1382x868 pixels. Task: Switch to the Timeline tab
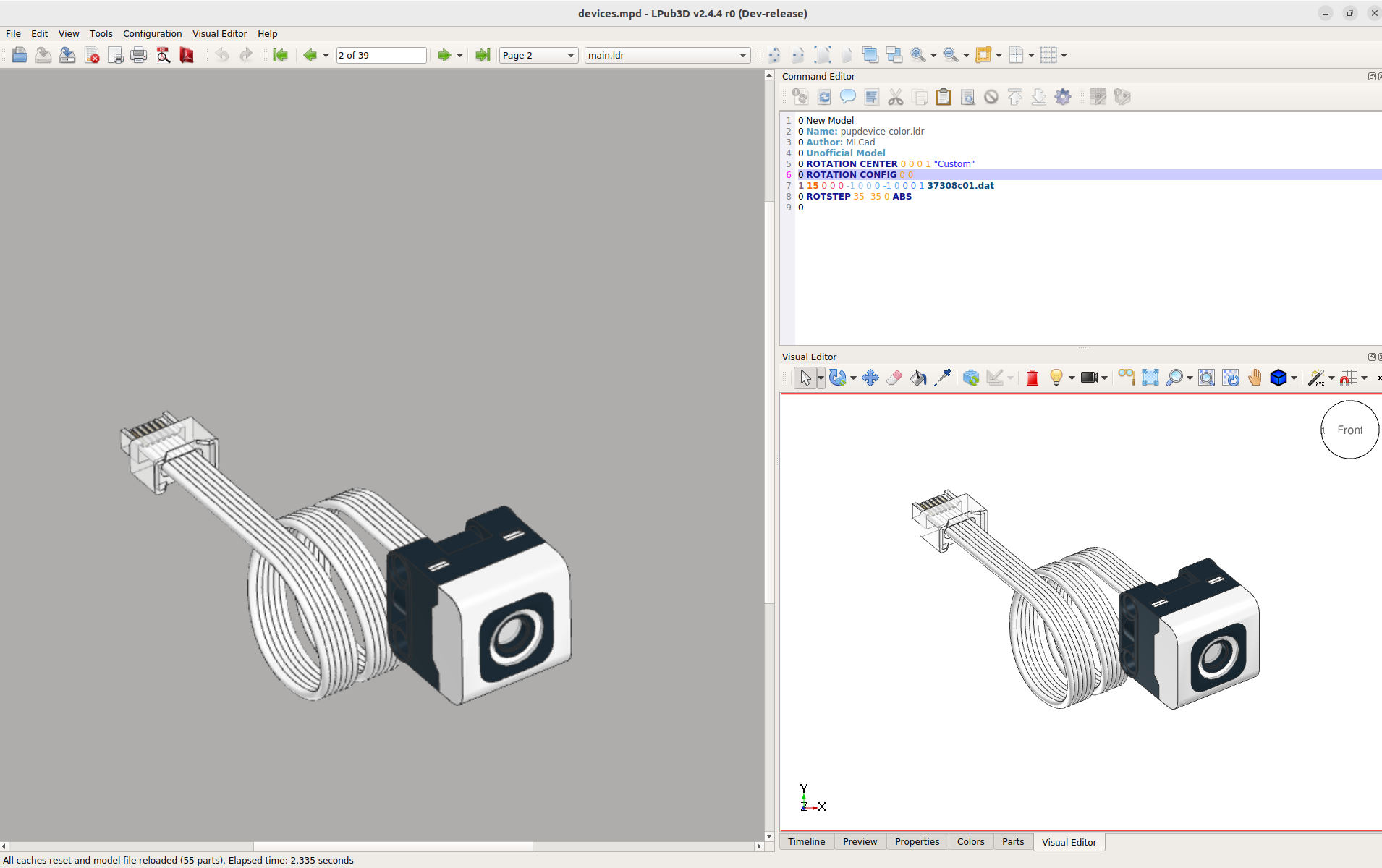[806, 841]
